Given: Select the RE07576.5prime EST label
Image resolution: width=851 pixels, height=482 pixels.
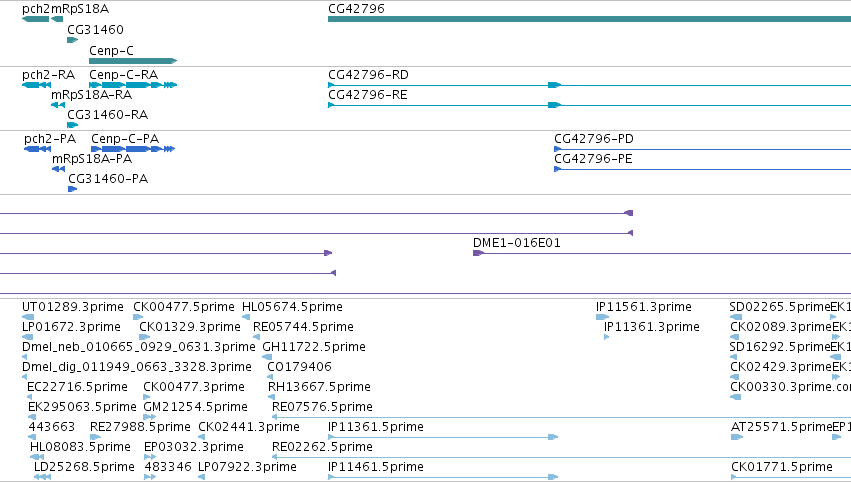Looking at the screenshot, I should click(322, 407).
